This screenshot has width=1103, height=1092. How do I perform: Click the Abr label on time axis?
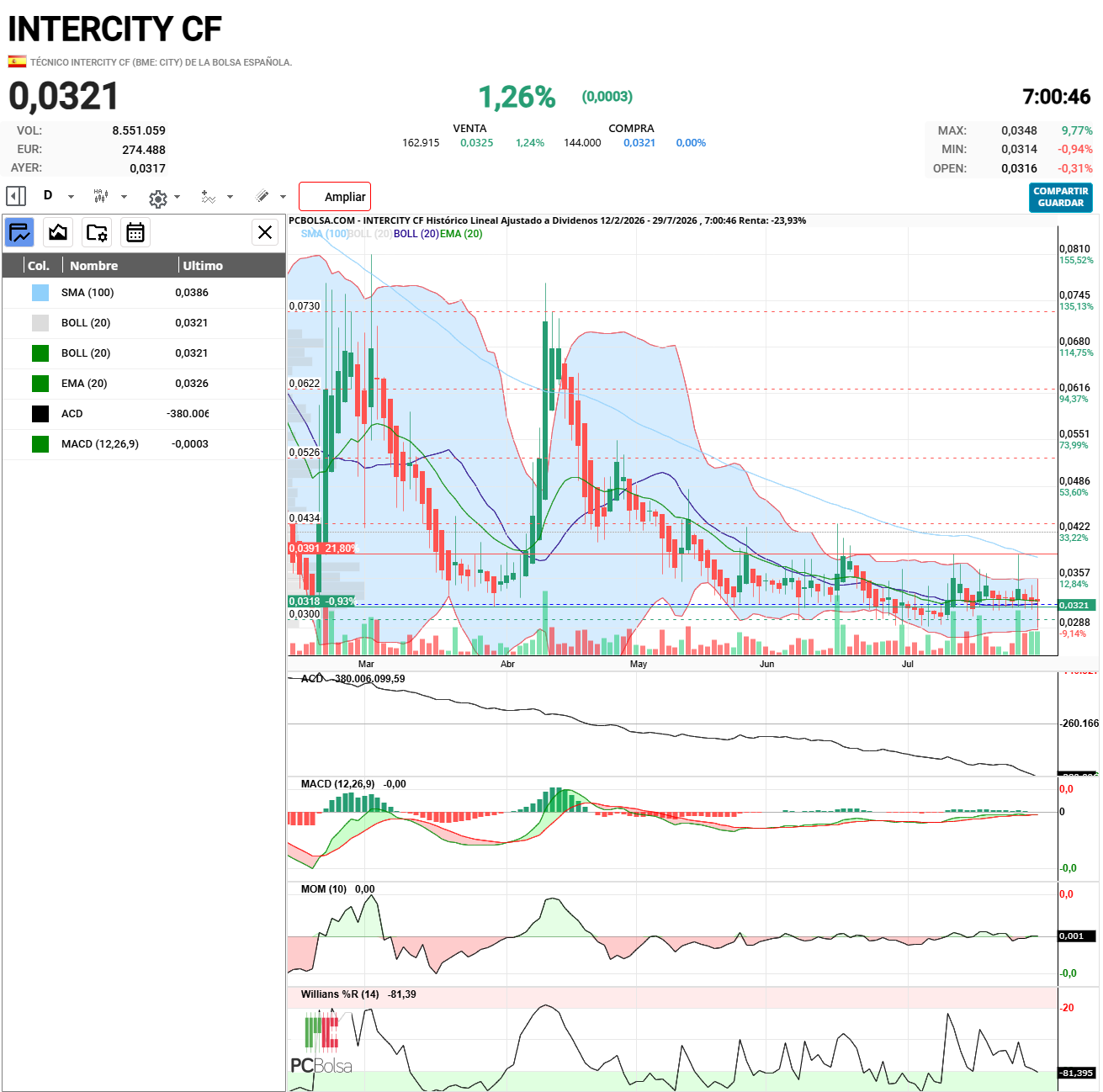click(x=507, y=665)
